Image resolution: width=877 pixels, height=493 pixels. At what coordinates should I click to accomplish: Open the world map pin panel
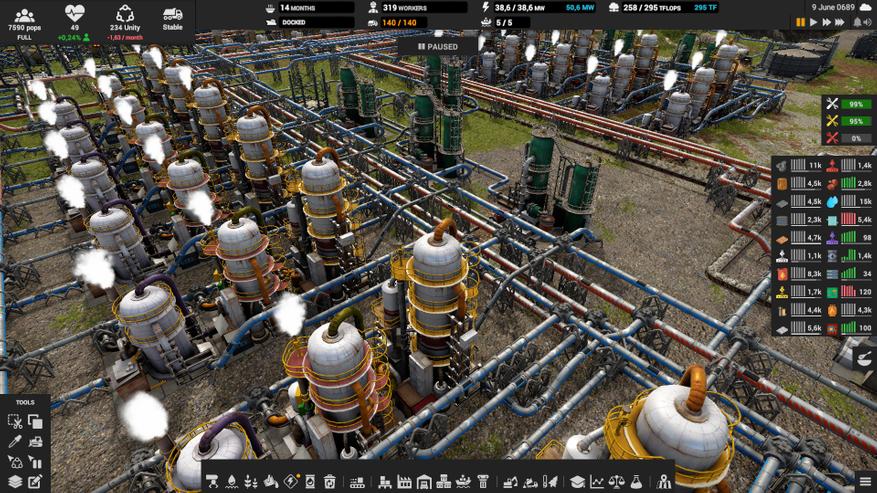[664, 481]
